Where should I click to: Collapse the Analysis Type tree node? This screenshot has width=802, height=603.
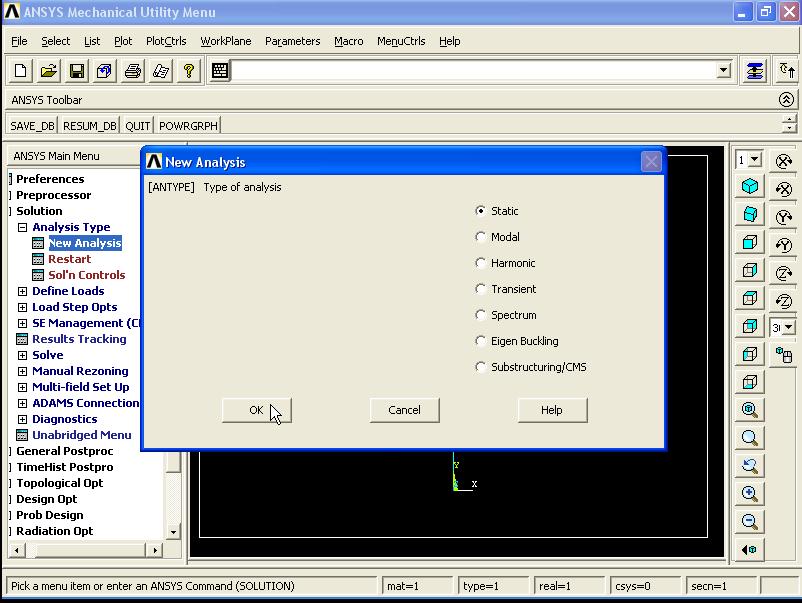coord(23,228)
